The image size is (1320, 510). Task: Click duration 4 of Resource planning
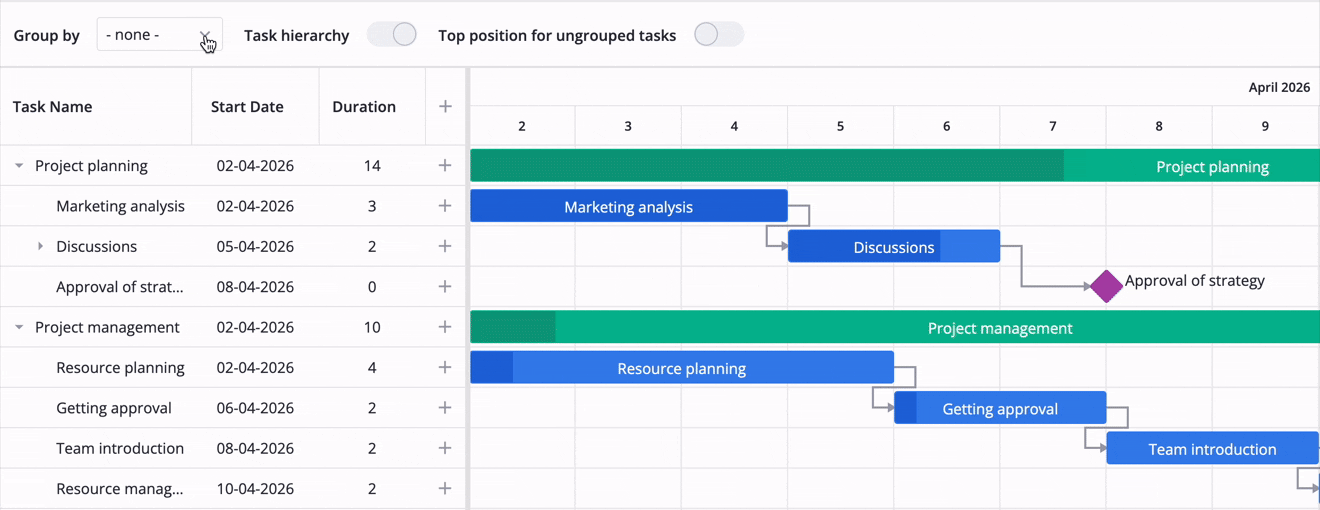tap(372, 367)
